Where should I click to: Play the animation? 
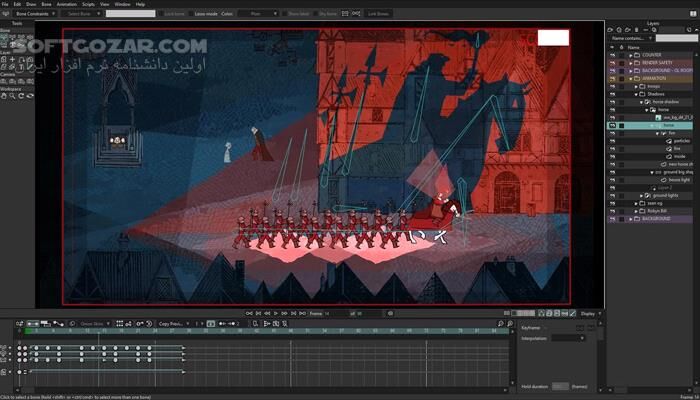pos(275,313)
